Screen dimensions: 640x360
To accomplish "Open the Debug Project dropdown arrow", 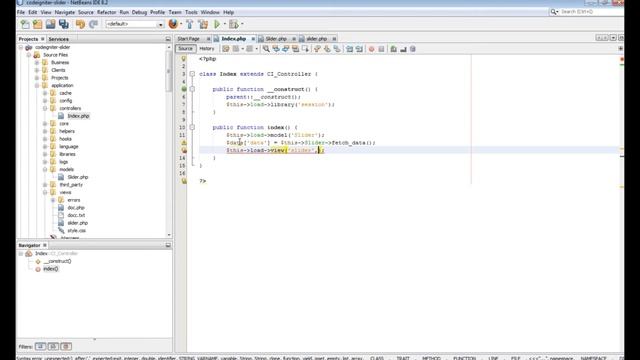I will (x=242, y=24).
